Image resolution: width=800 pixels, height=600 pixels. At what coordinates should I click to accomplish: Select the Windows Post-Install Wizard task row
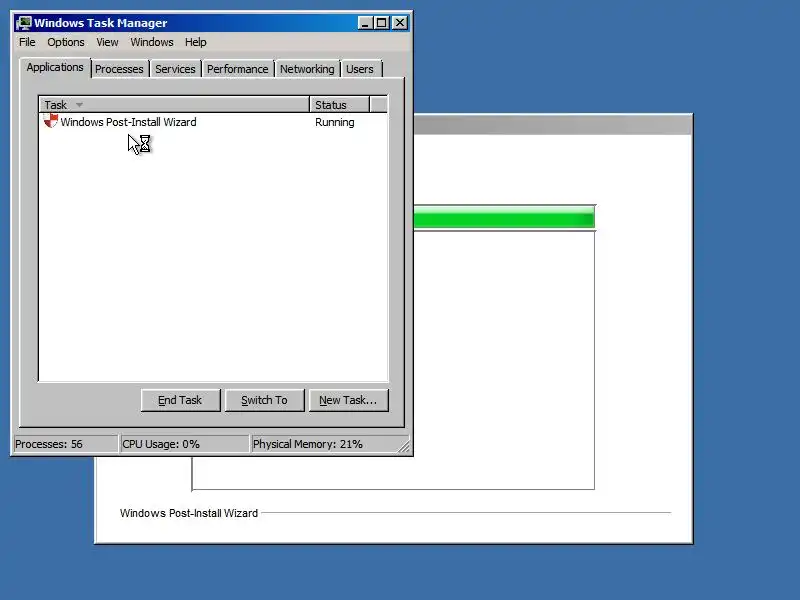(x=213, y=122)
